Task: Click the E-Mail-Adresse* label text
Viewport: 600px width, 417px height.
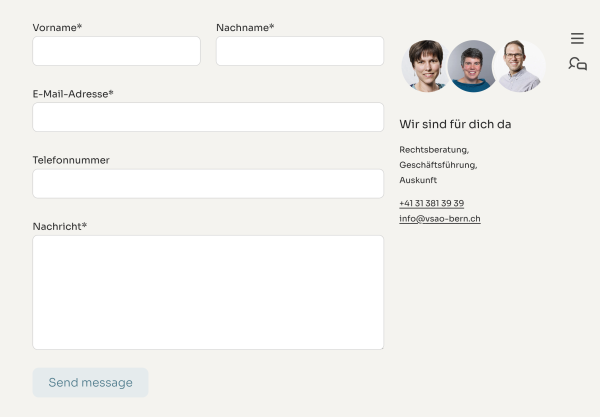Action: (x=73, y=94)
